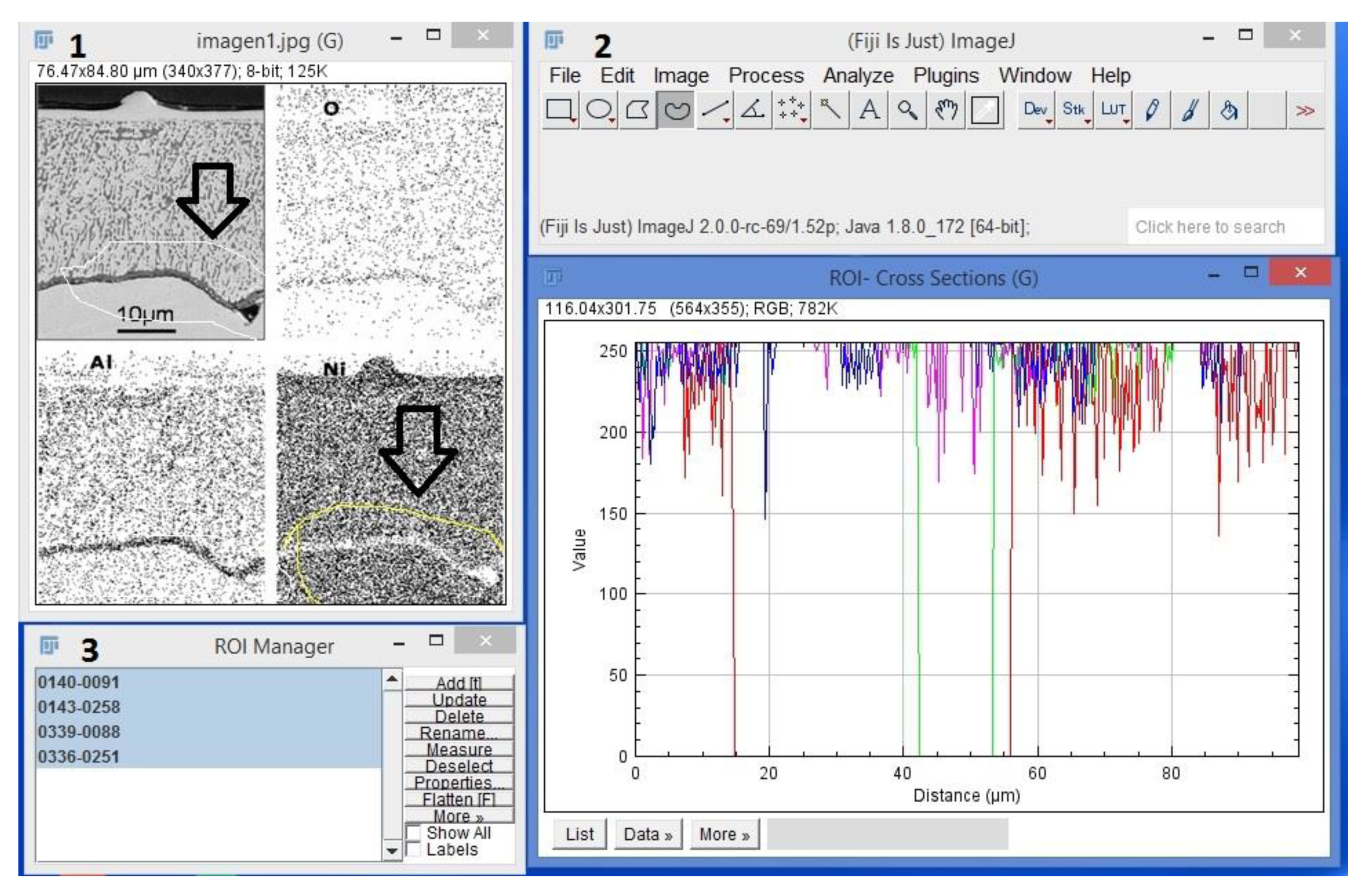
Task: Click the 'Click here to search' field
Action: [x=1210, y=227]
